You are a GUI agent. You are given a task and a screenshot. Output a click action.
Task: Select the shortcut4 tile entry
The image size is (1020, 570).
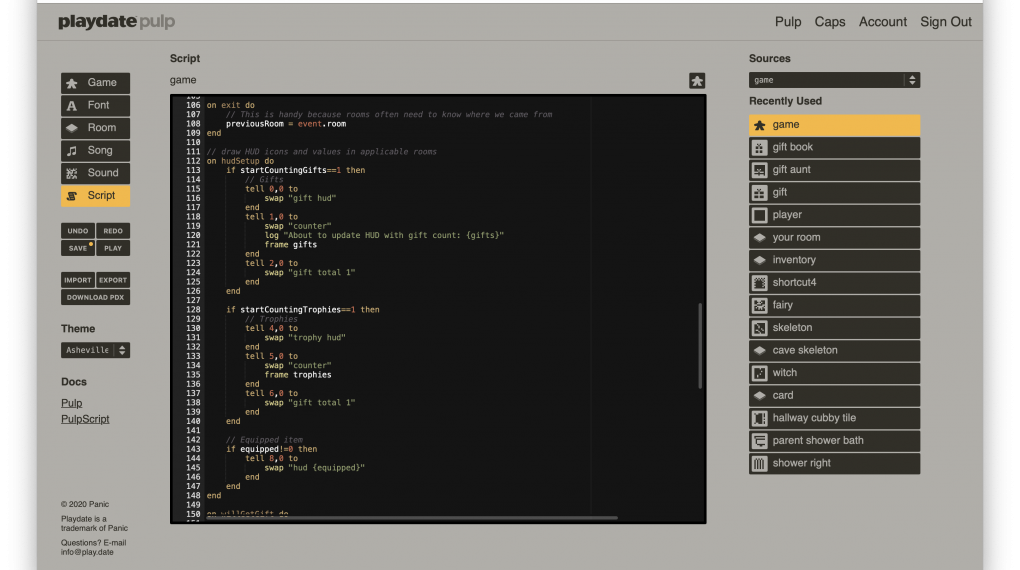click(834, 283)
